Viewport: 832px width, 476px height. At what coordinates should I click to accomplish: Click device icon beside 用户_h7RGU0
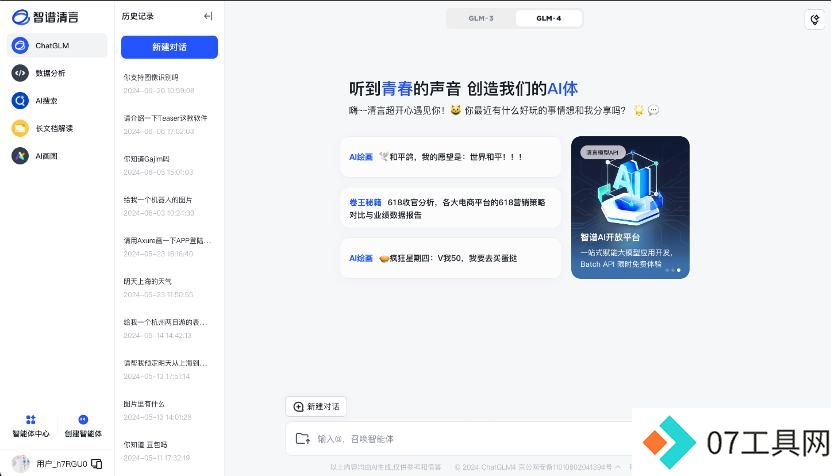point(97,464)
